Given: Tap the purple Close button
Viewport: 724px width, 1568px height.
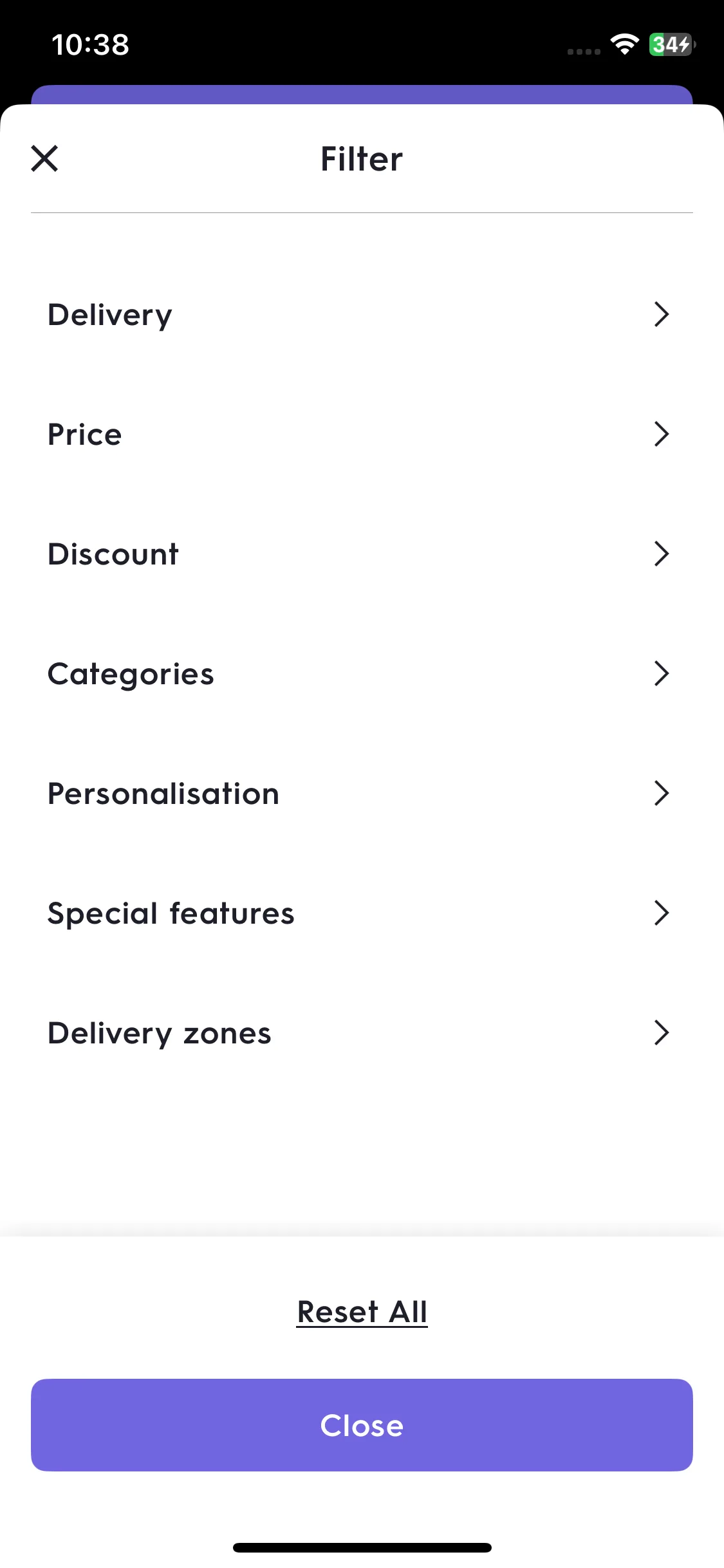Looking at the screenshot, I should (362, 1425).
